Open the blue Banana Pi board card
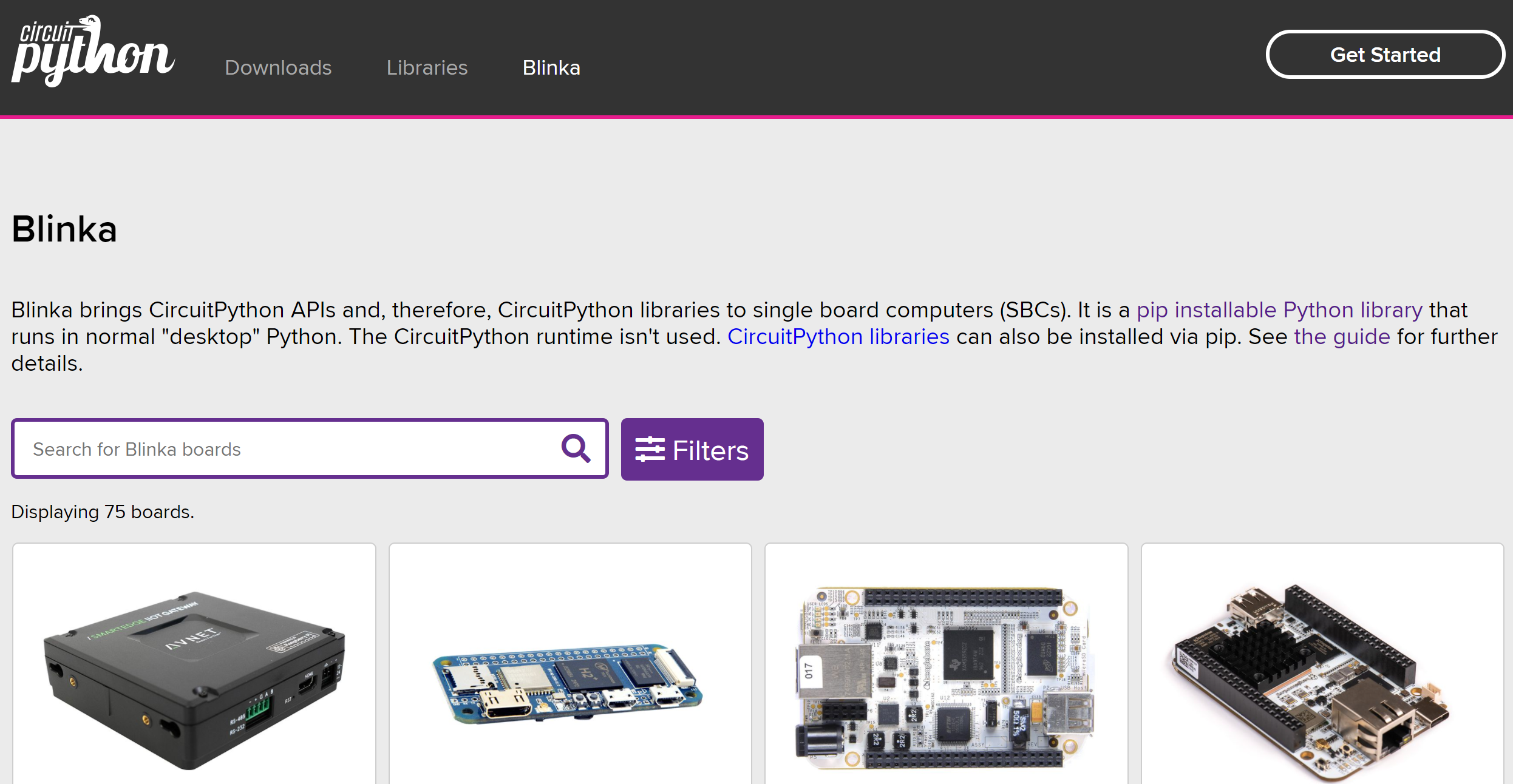Viewport: 1513px width, 784px height. point(570,664)
